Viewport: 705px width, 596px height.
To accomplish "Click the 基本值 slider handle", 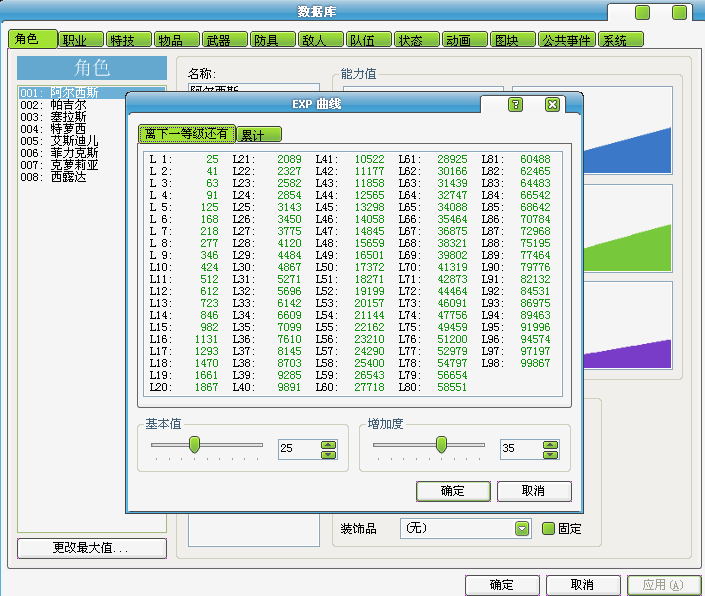I will click(194, 445).
